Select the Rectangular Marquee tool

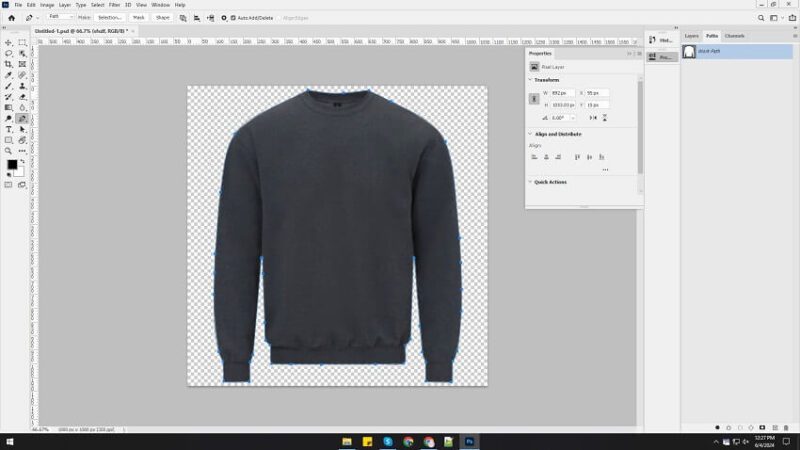pos(22,43)
